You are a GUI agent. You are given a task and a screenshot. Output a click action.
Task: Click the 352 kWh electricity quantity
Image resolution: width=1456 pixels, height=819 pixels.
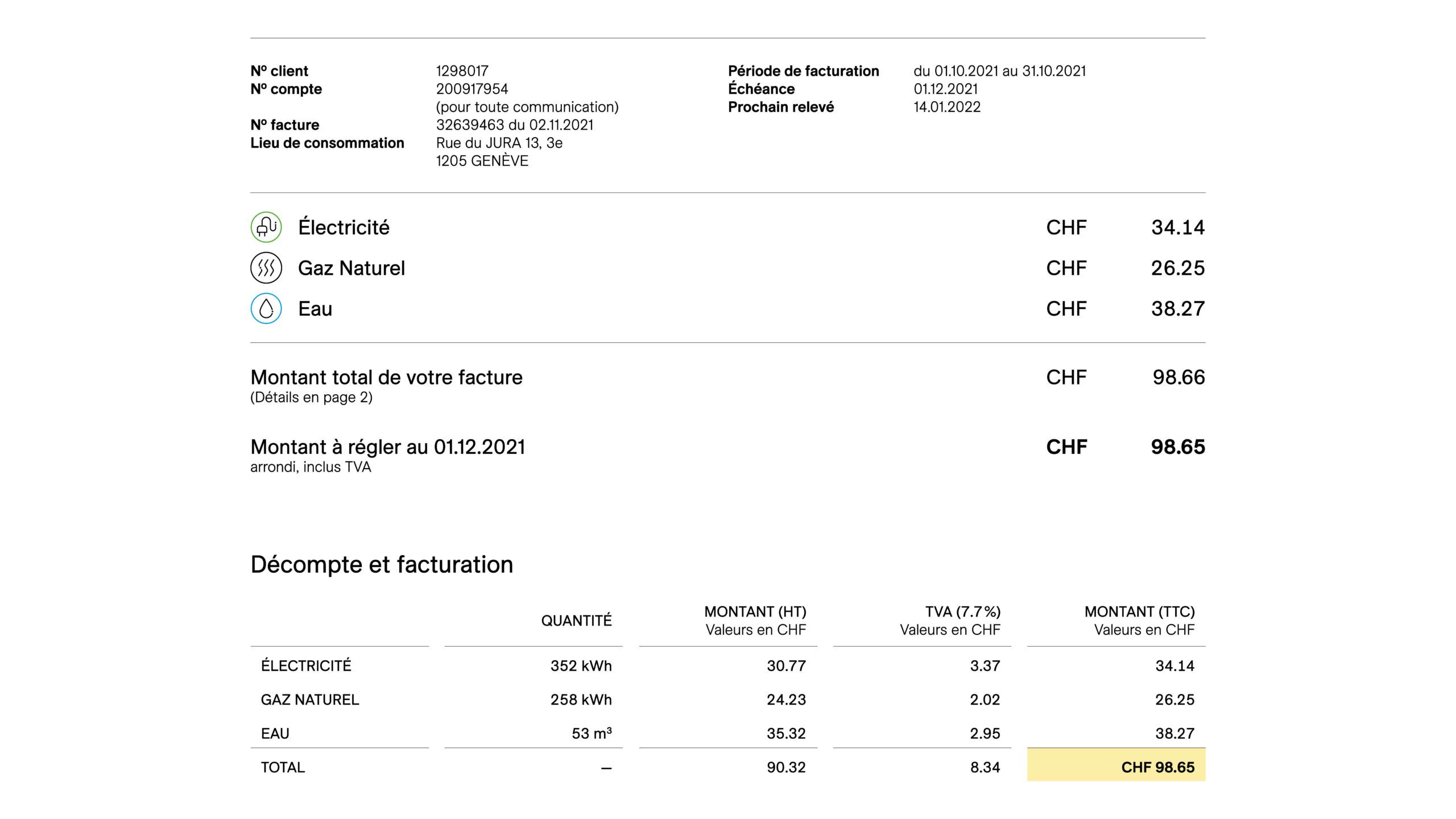(x=581, y=666)
